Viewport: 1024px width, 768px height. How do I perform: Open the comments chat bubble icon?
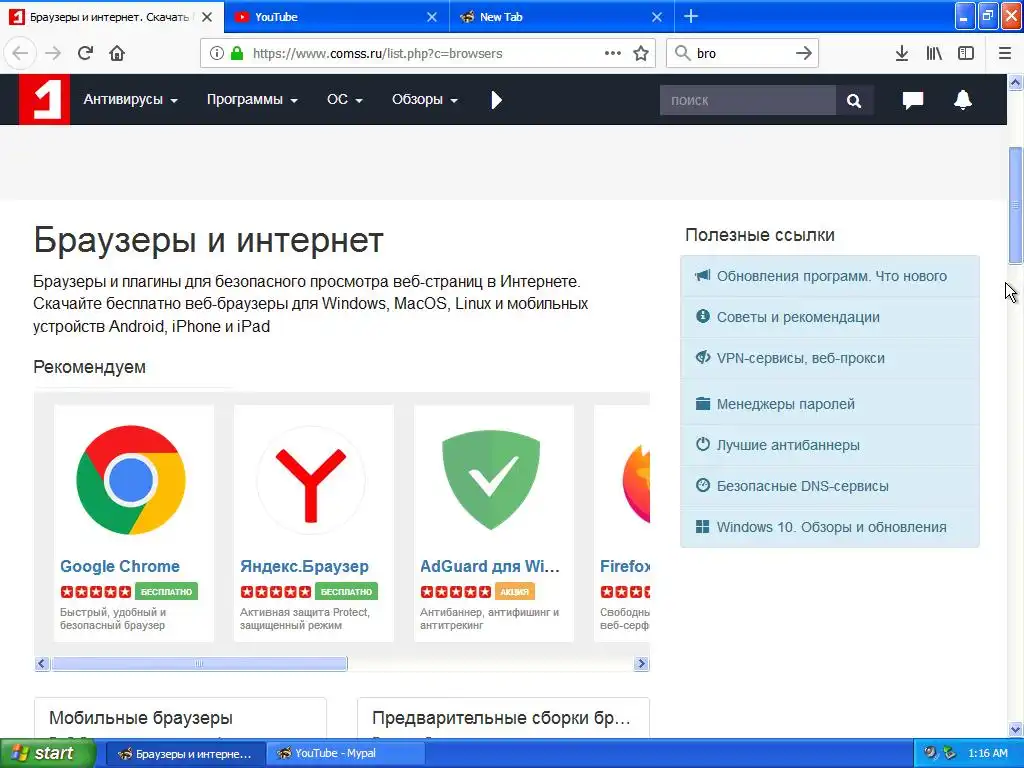pyautogui.click(x=912, y=100)
